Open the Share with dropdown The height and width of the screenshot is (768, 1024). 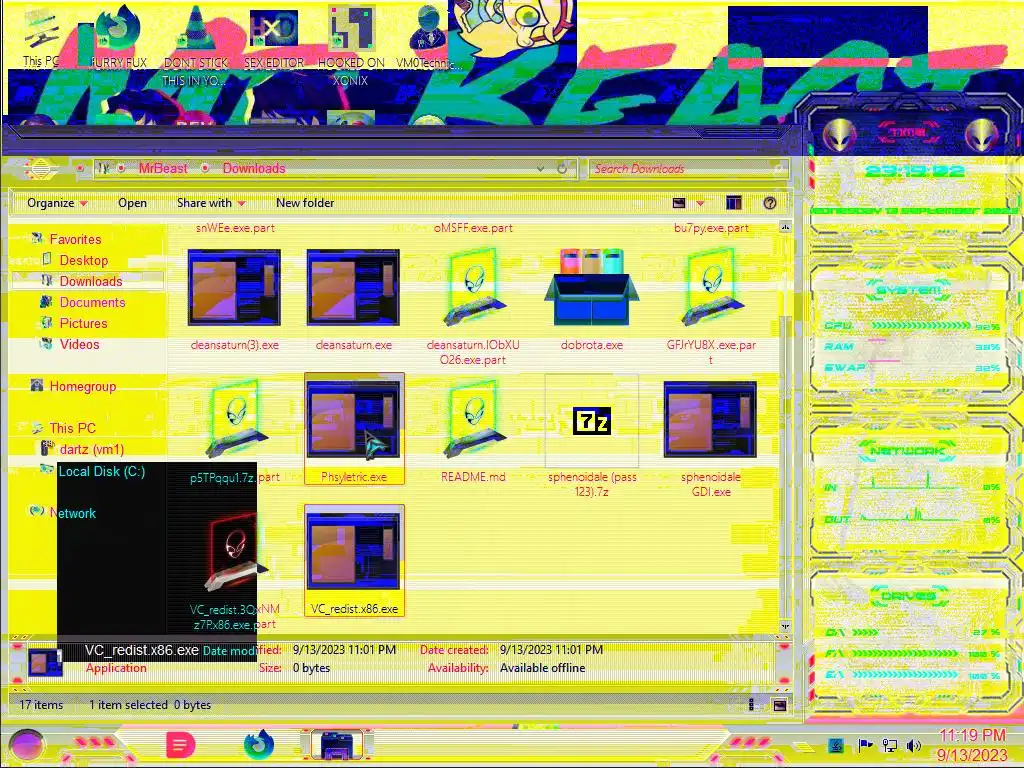pos(211,203)
